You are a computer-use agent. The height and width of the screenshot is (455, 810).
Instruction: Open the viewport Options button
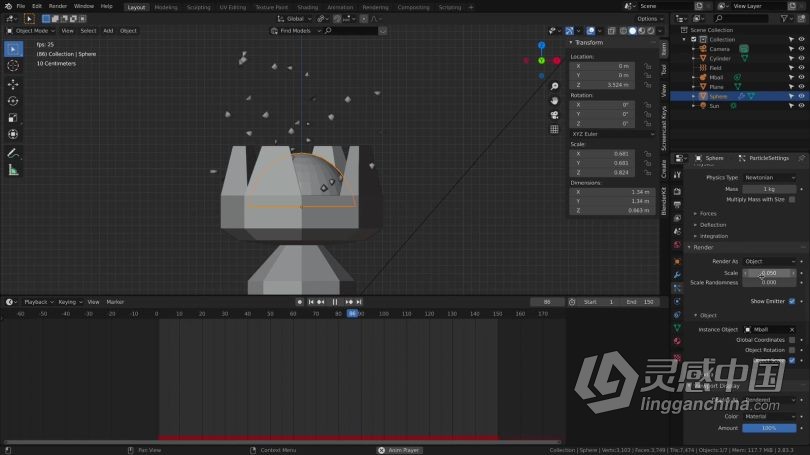[x=650, y=19]
